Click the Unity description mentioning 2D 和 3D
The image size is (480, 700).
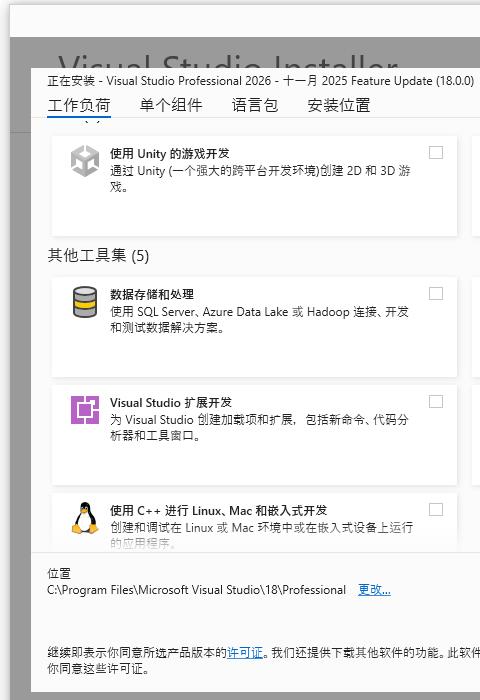pos(260,178)
